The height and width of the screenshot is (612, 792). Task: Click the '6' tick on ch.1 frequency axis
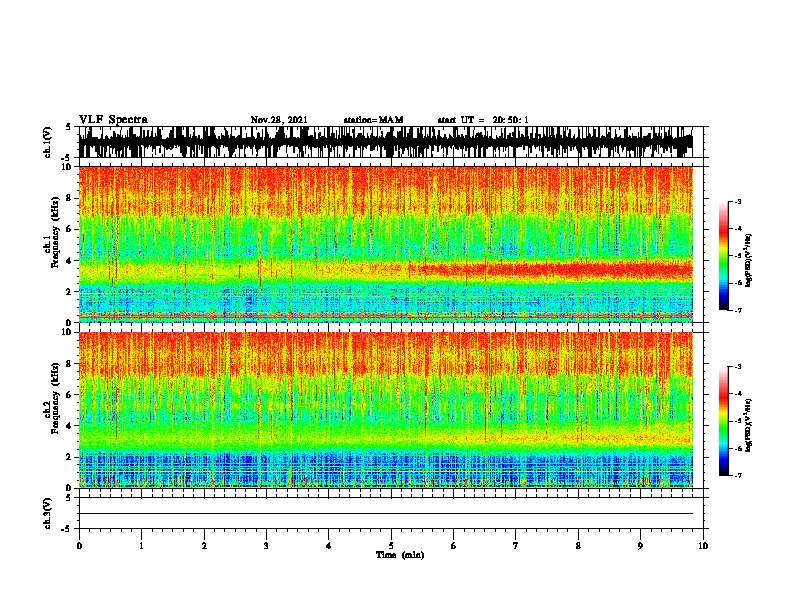point(70,229)
